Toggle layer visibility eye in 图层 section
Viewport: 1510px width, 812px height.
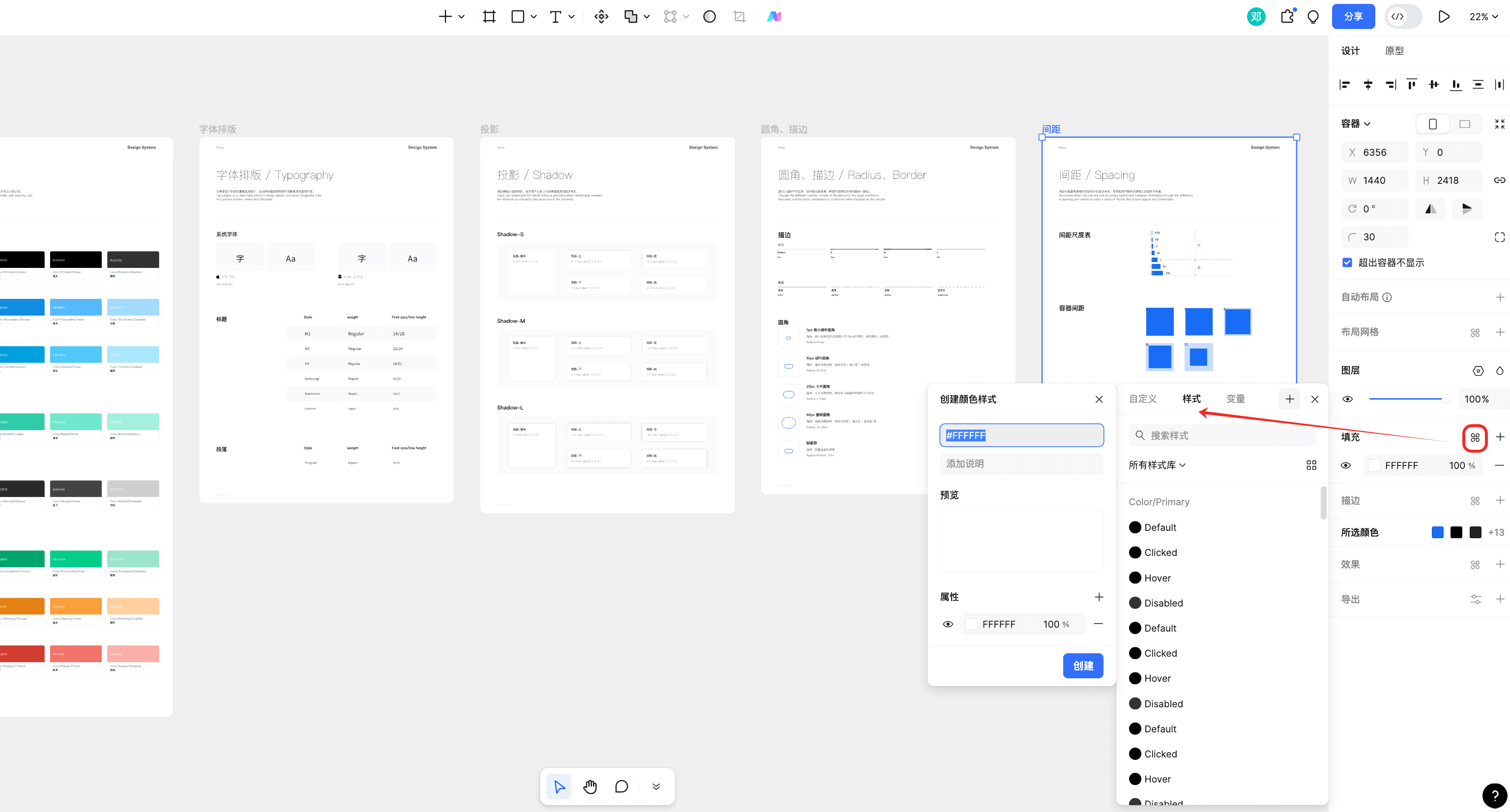(1348, 399)
